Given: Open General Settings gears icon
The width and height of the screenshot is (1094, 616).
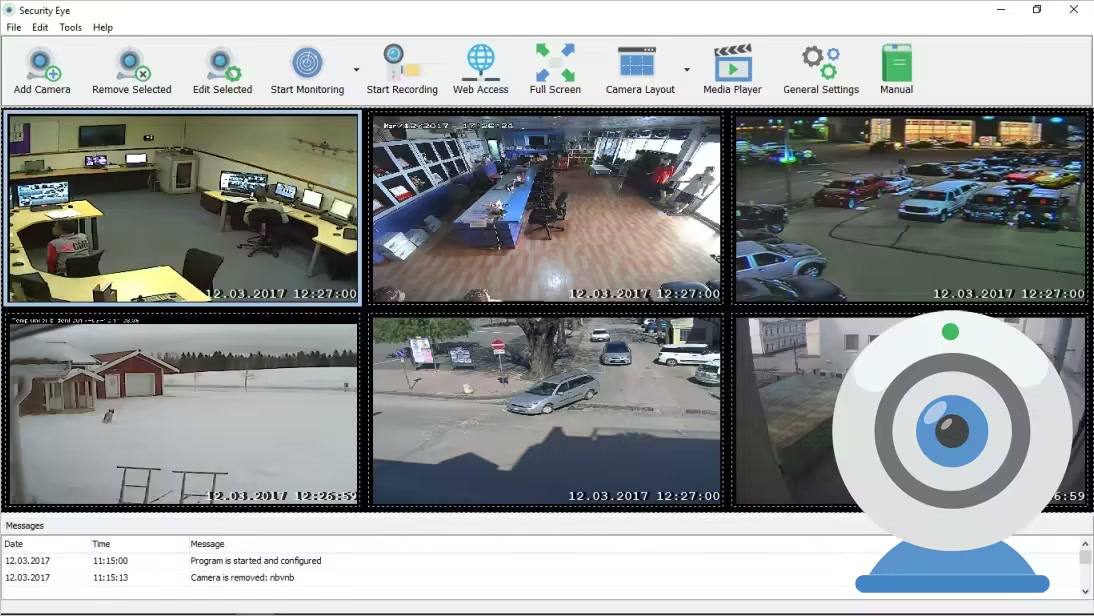Looking at the screenshot, I should (820, 64).
